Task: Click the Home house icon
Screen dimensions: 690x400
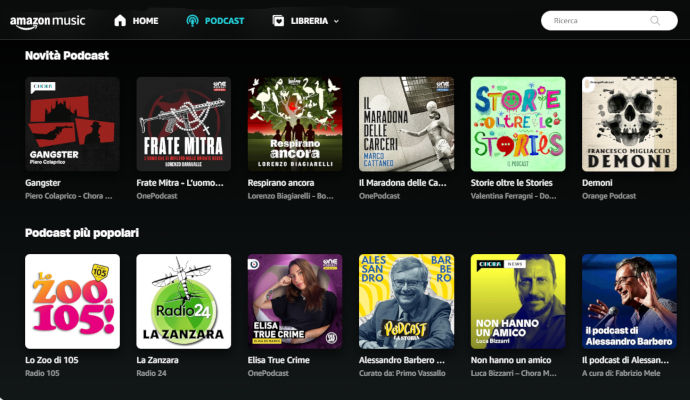Action: 120,21
